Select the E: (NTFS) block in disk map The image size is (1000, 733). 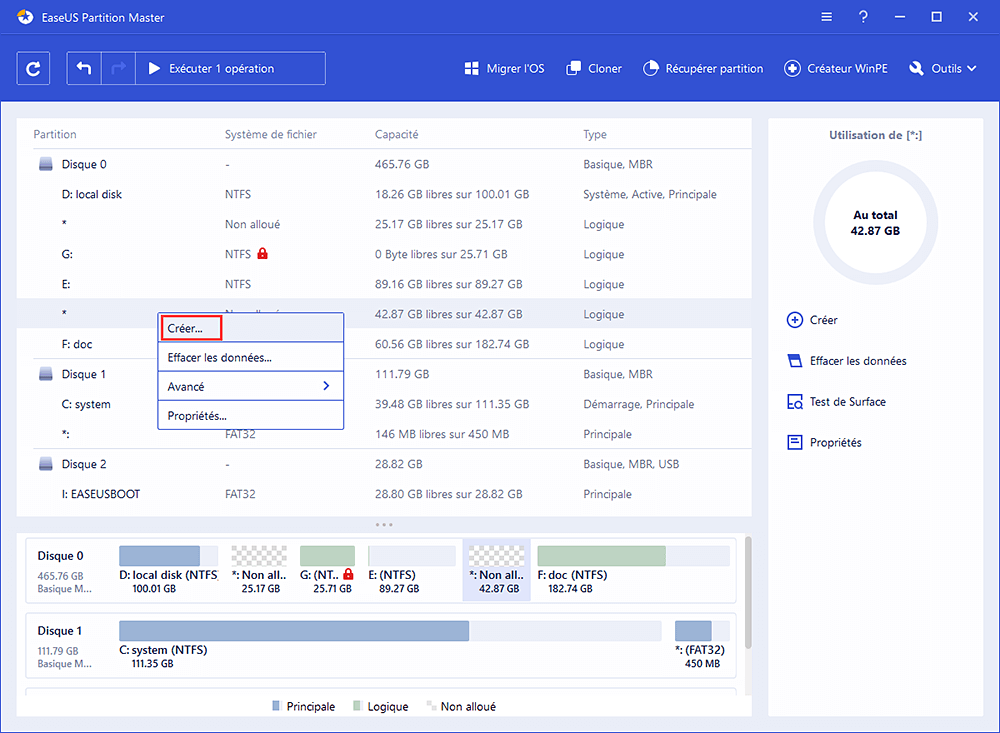tap(411, 570)
